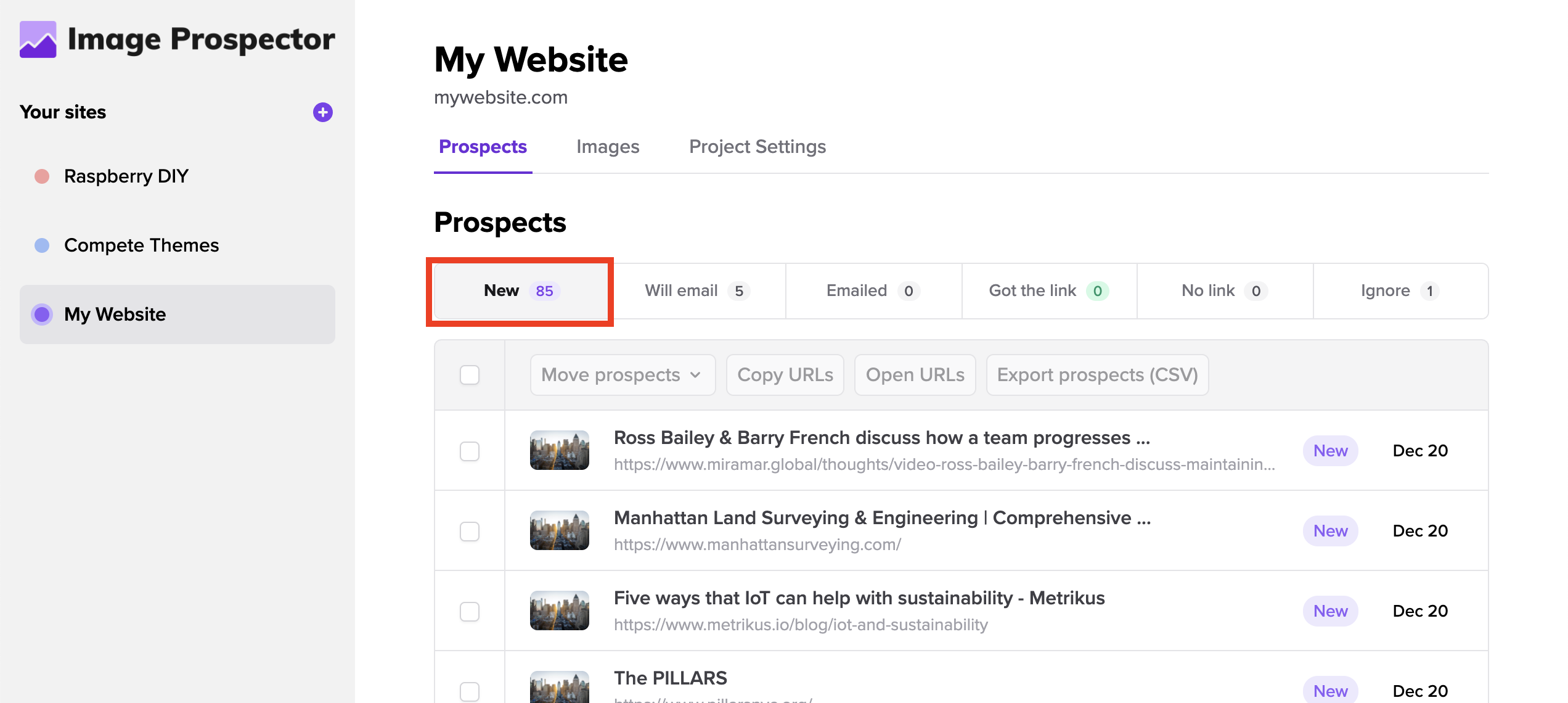Open the Project Settings tab

[757, 147]
